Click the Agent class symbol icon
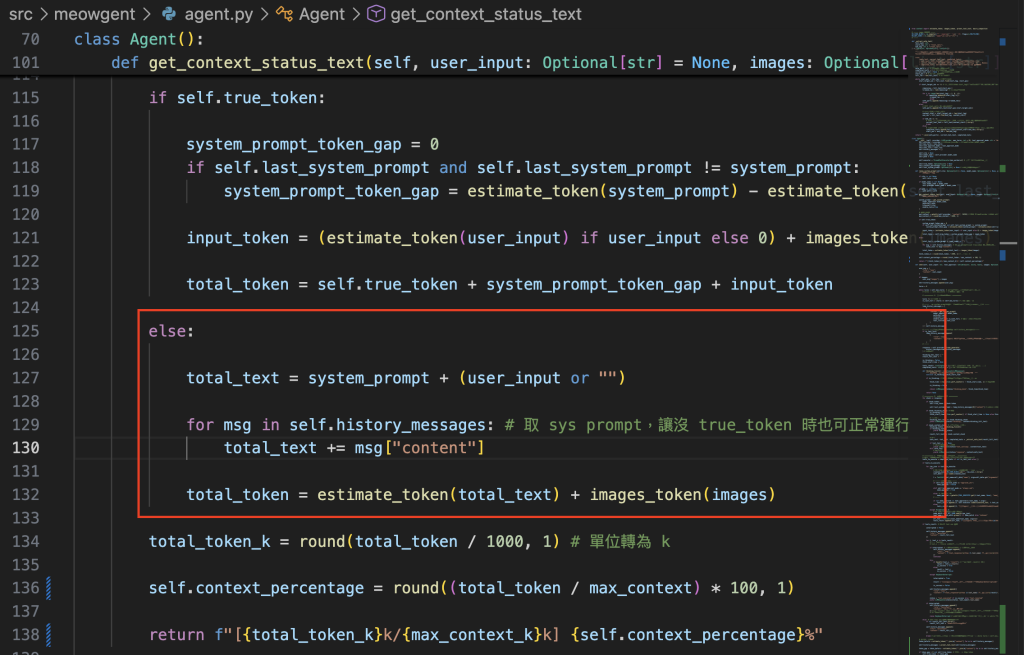Viewport: 1024px width, 655px height. 284,14
